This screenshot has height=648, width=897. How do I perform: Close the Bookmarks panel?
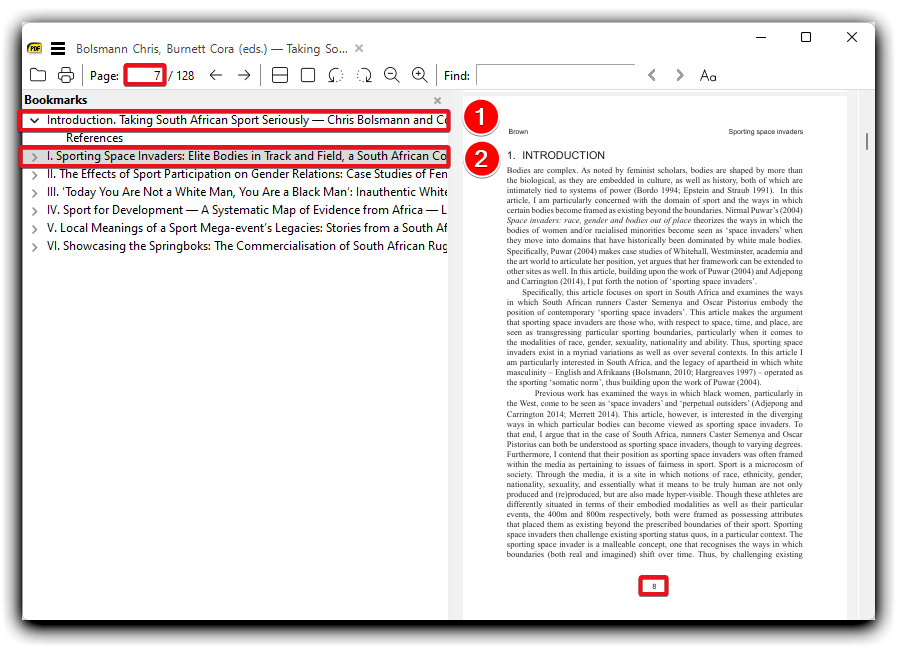437,101
